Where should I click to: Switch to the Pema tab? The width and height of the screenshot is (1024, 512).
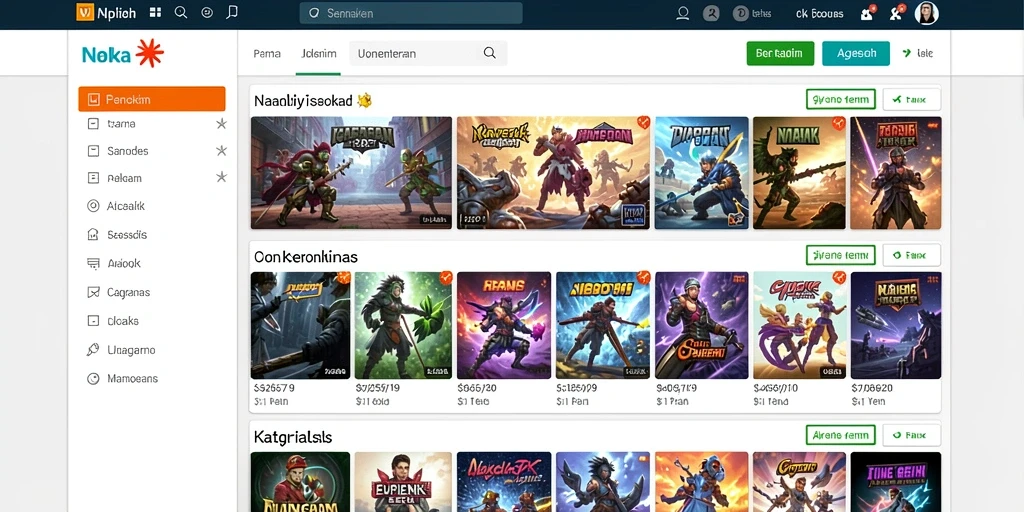tap(267, 54)
